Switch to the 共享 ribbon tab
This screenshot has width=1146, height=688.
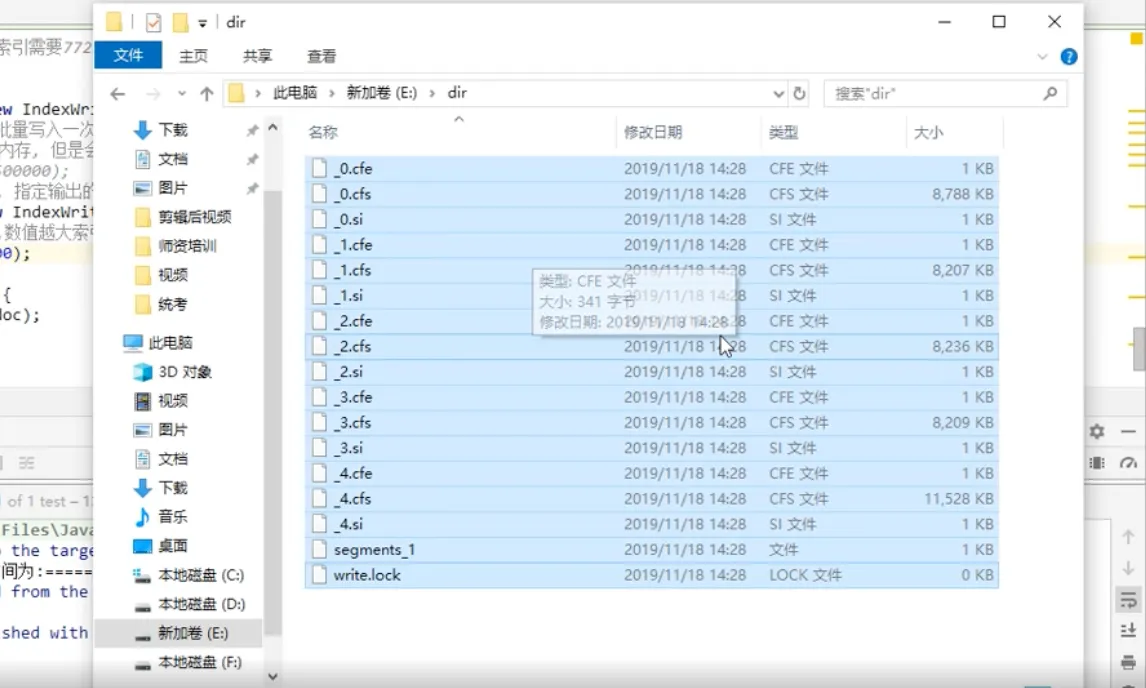[x=257, y=56]
